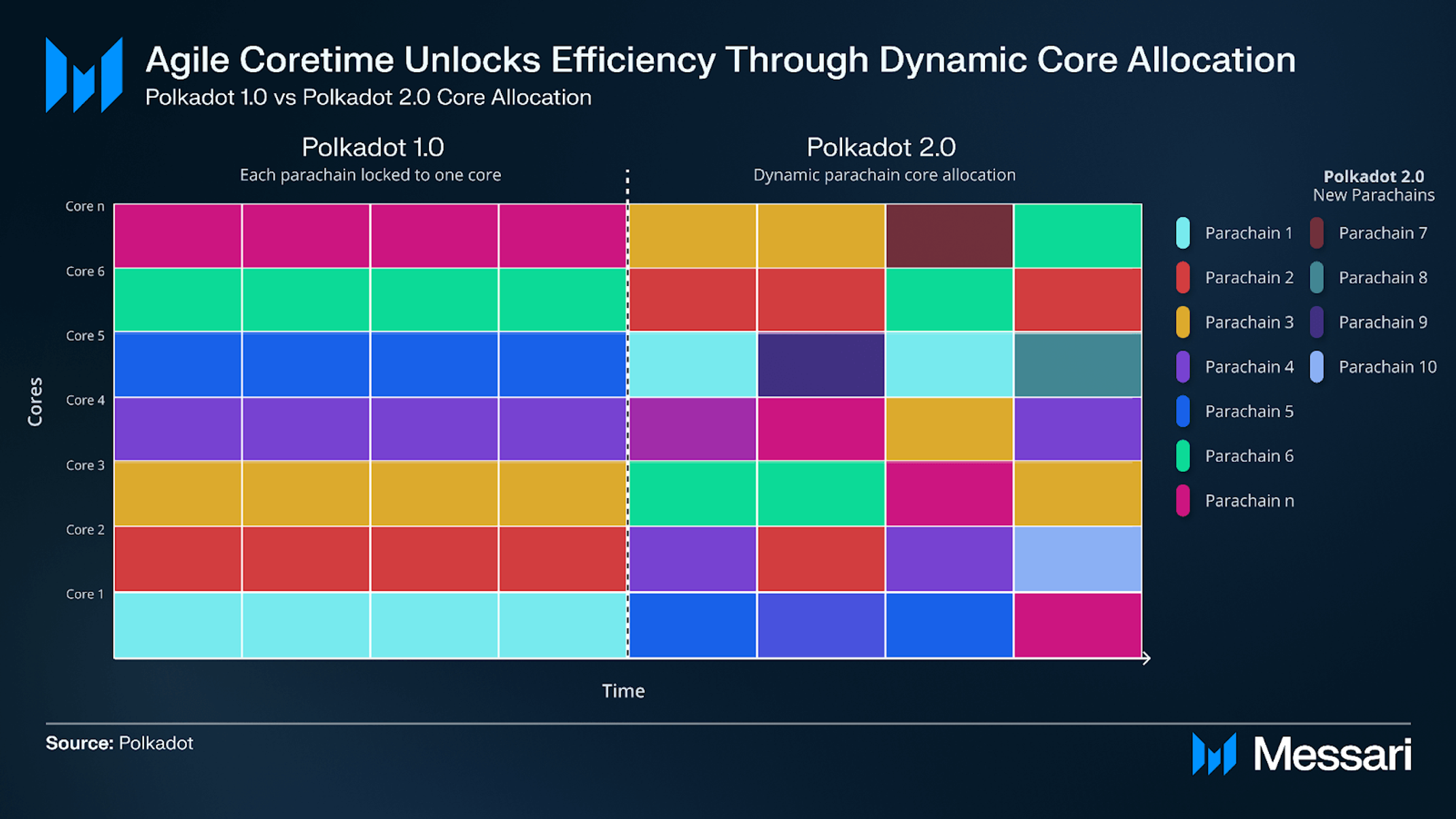This screenshot has height=819, width=1456.
Task: Click the Parachain n pink legend swatch
Action: 1183,501
